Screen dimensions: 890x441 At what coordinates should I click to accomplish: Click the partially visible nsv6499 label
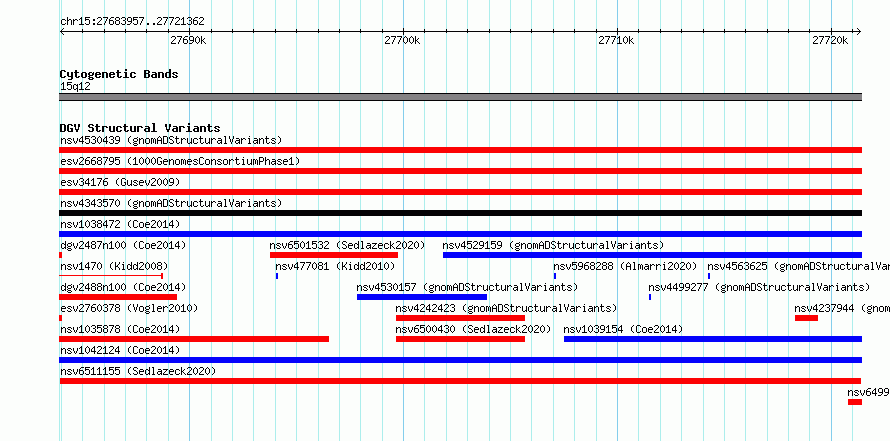tap(868, 392)
